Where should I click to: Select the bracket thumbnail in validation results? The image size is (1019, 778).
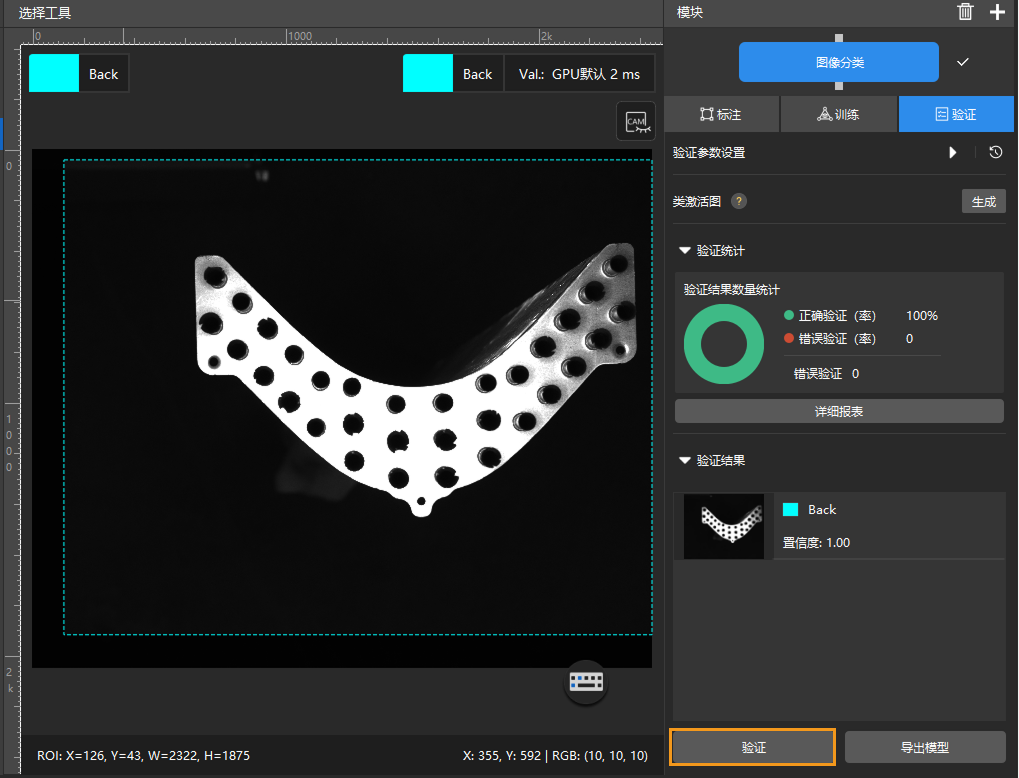(724, 526)
